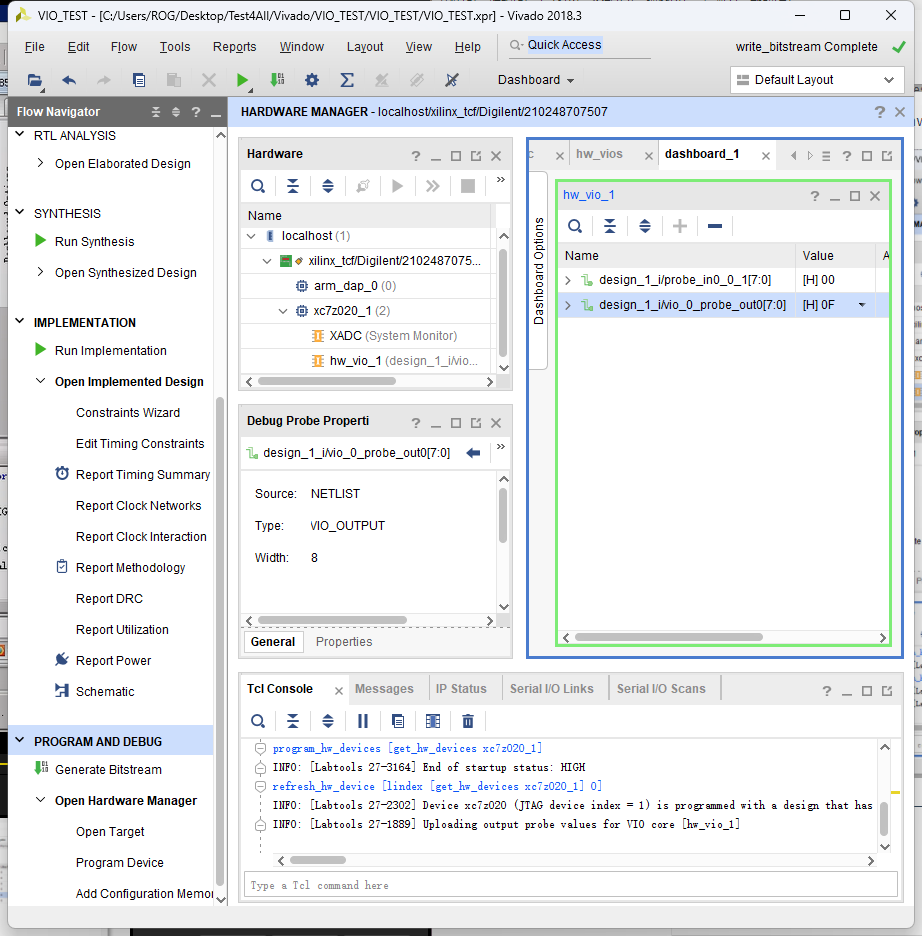This screenshot has width=922, height=936.
Task: Clear Tcl Console with trash icon
Action: click(468, 721)
